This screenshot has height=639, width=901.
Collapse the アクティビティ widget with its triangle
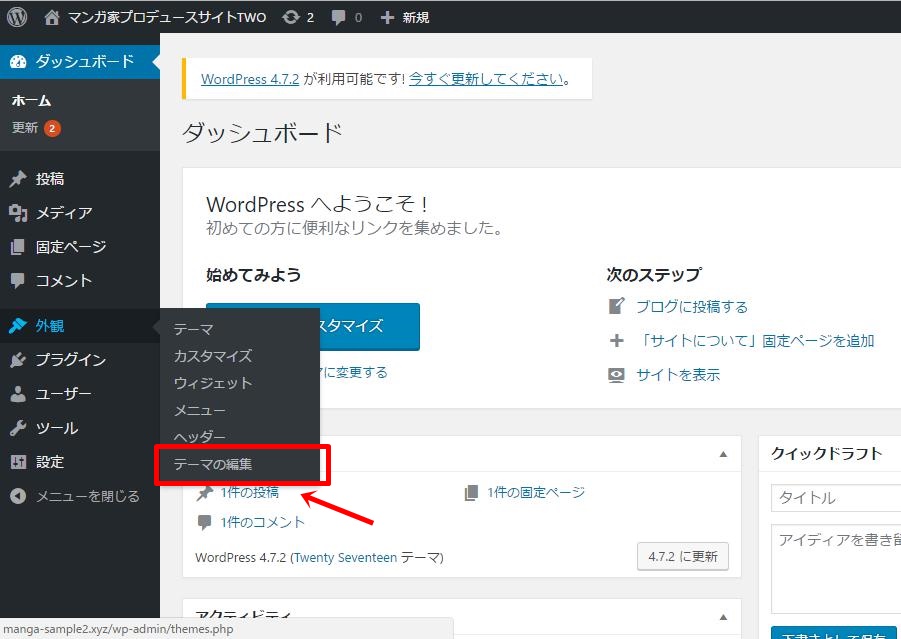pyautogui.click(x=723, y=617)
